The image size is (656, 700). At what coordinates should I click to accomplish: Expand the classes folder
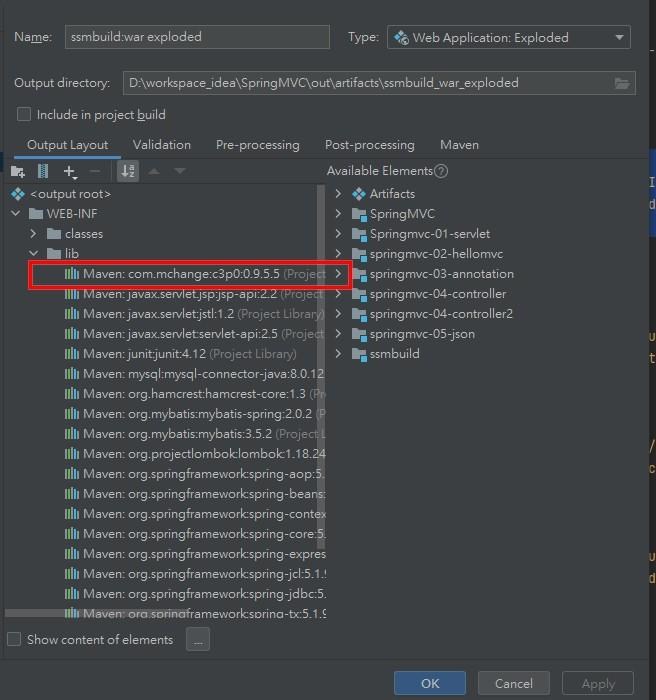[x=35, y=234]
